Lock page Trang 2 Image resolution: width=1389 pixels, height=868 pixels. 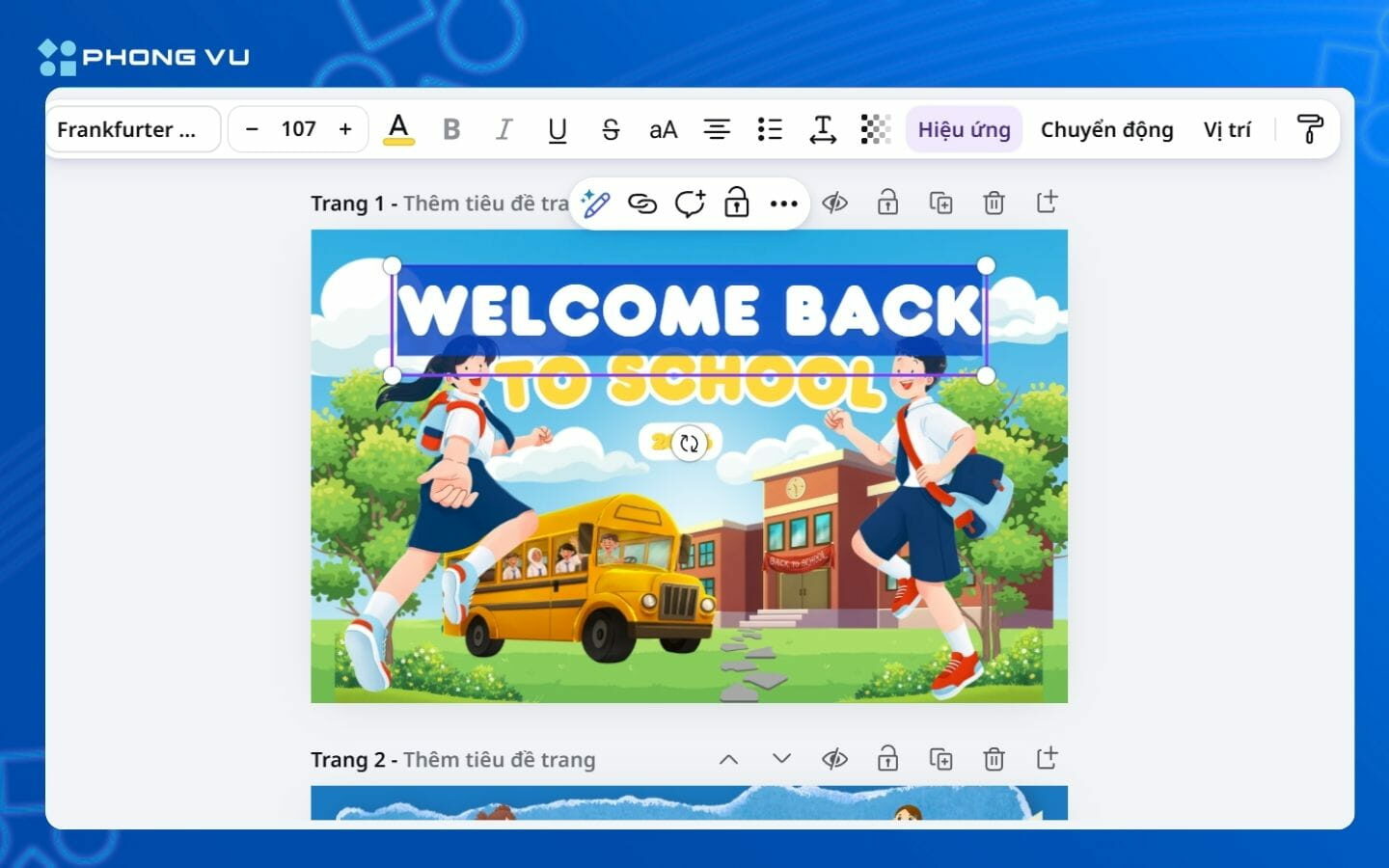coord(887,760)
